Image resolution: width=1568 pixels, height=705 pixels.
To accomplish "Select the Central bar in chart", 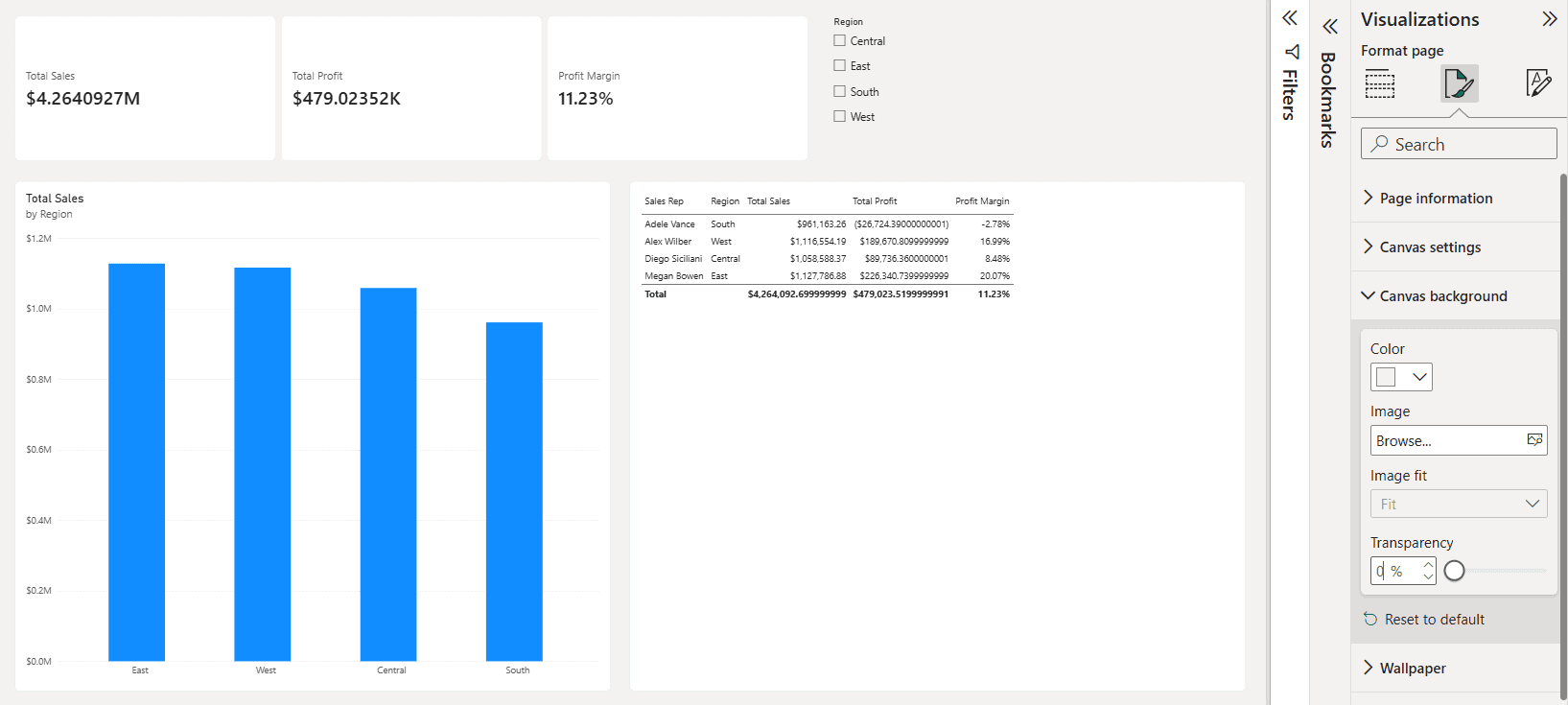I will click(x=388, y=474).
